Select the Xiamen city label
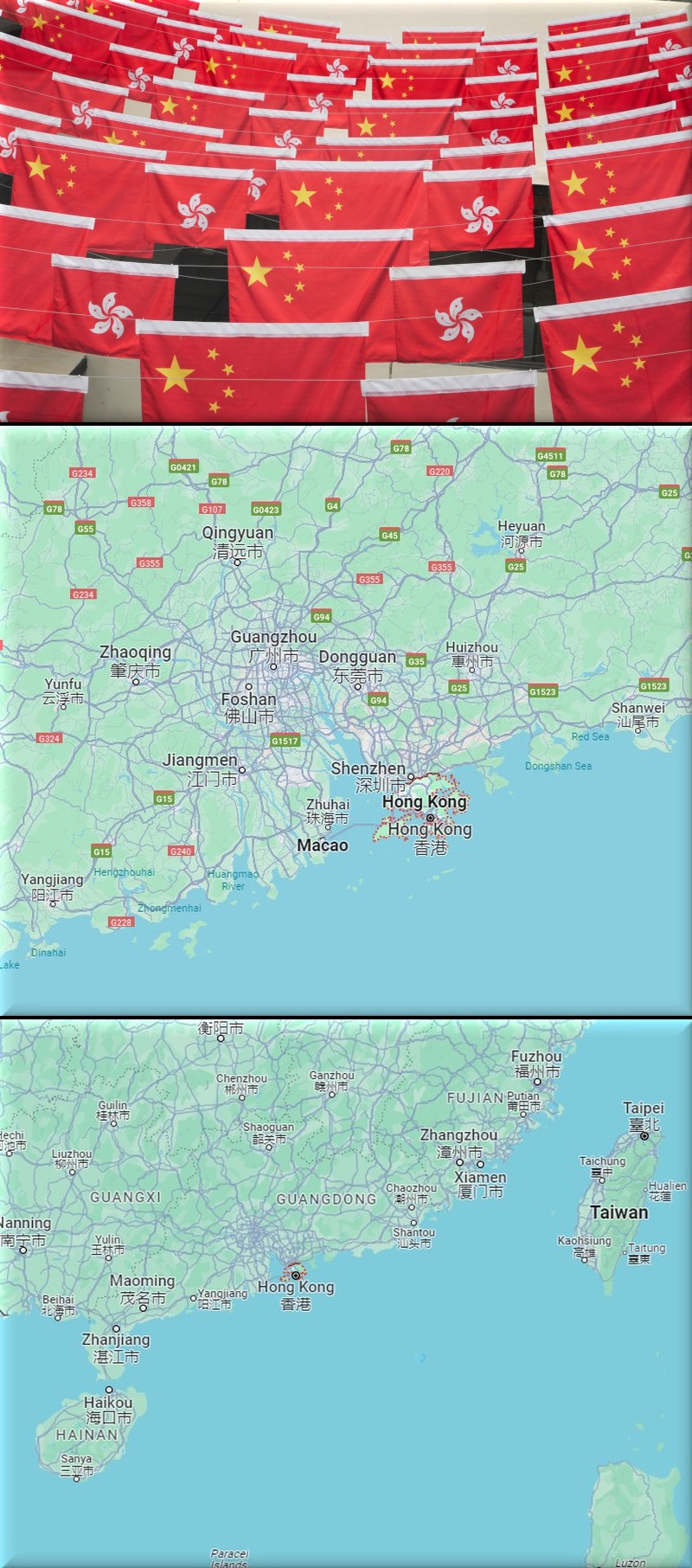 click(480, 1178)
